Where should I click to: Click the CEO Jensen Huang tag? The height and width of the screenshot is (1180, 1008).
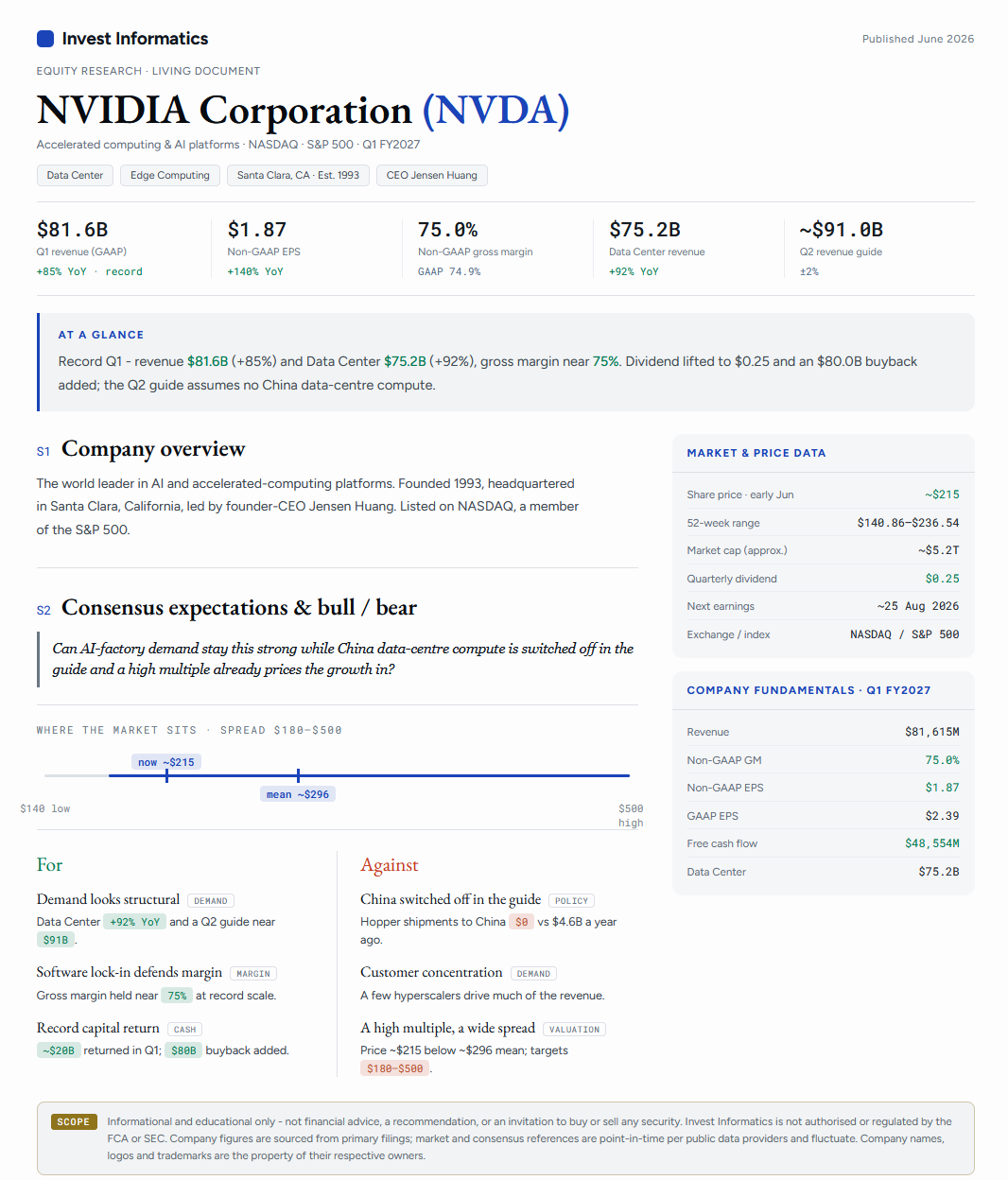click(x=432, y=175)
